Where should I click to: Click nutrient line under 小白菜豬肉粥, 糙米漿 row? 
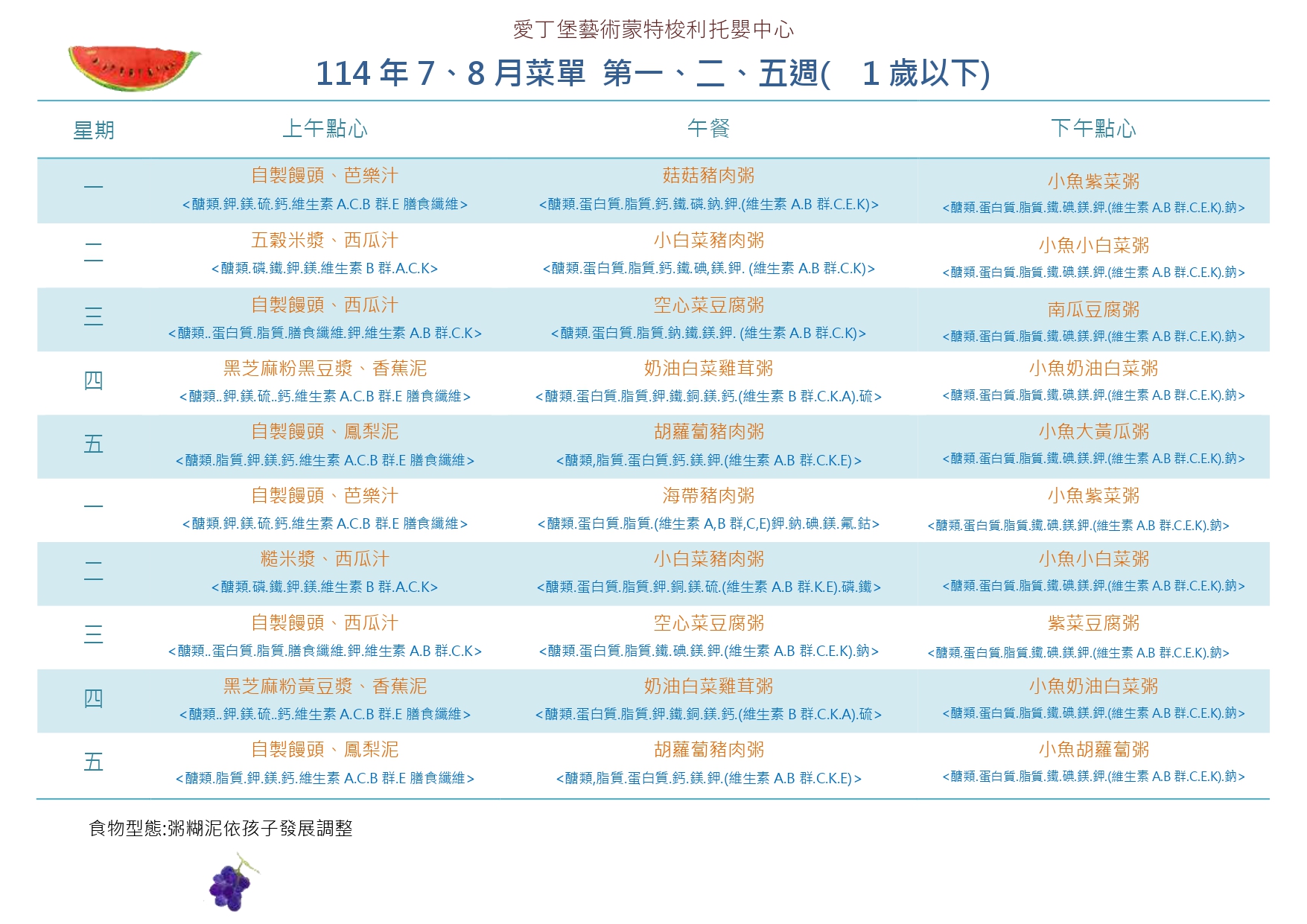click(708, 587)
